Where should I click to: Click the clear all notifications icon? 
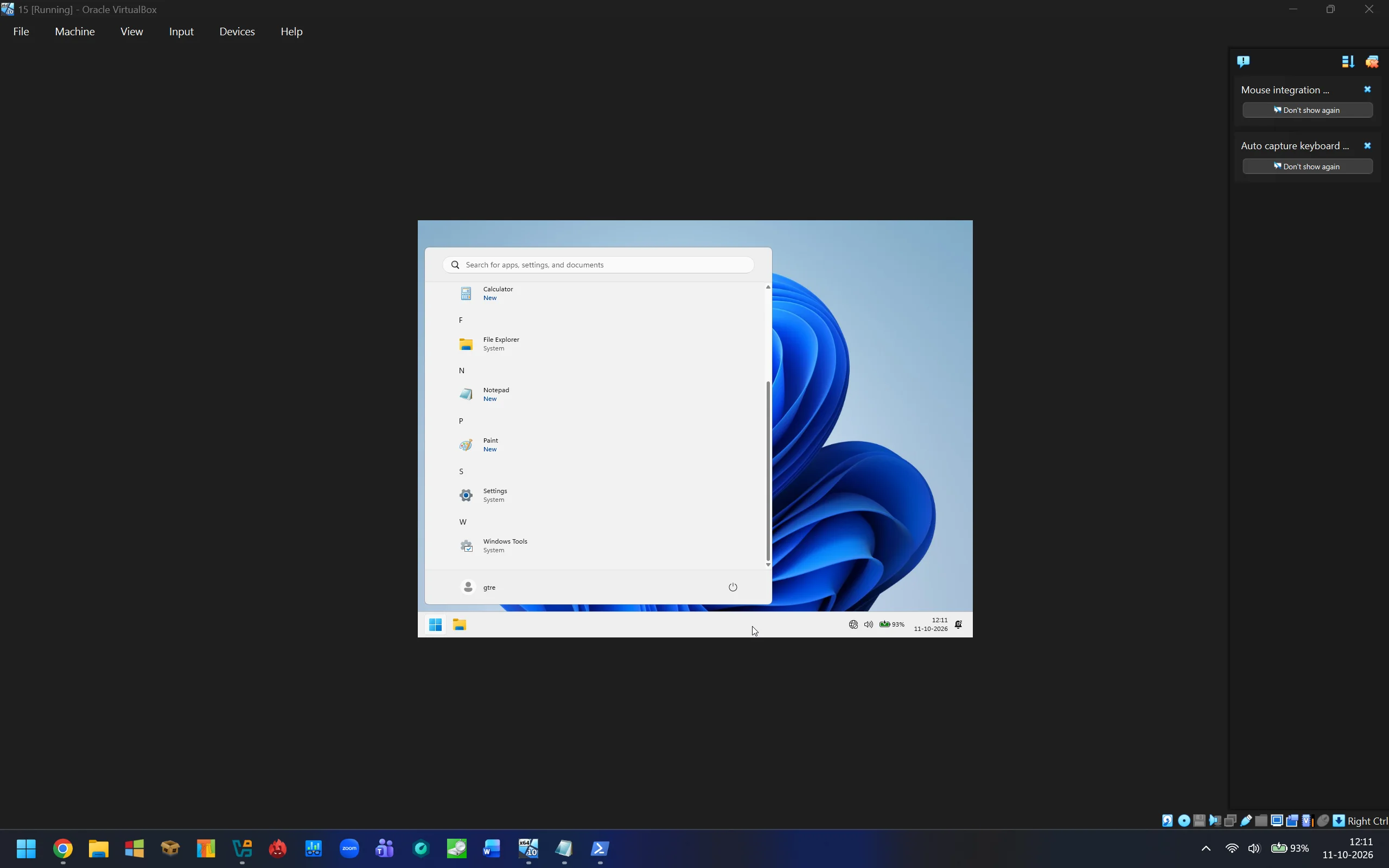coord(1372,61)
